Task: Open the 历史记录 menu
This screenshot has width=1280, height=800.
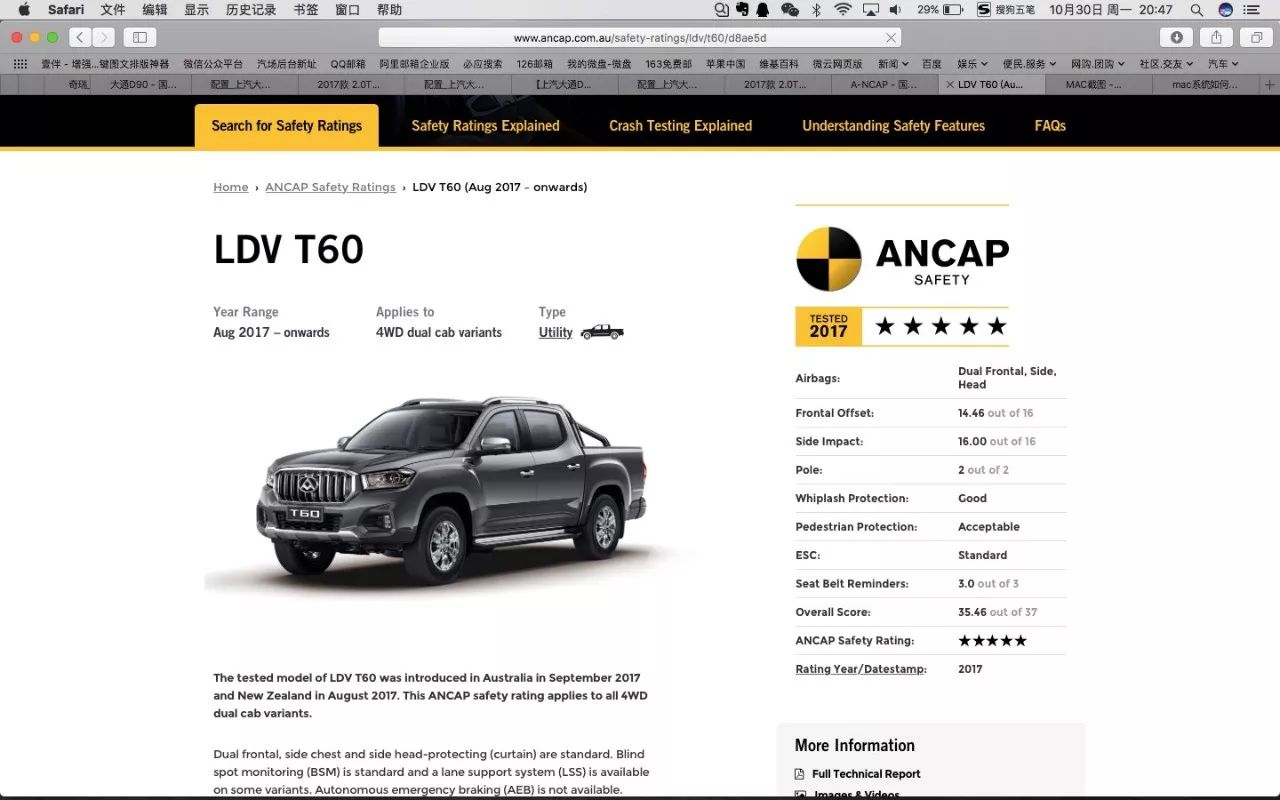Action: [251, 10]
